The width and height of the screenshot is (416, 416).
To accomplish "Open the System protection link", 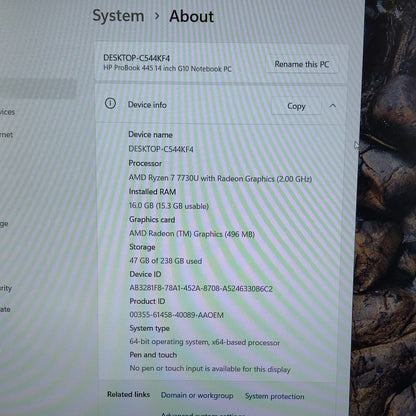I will point(275,396).
